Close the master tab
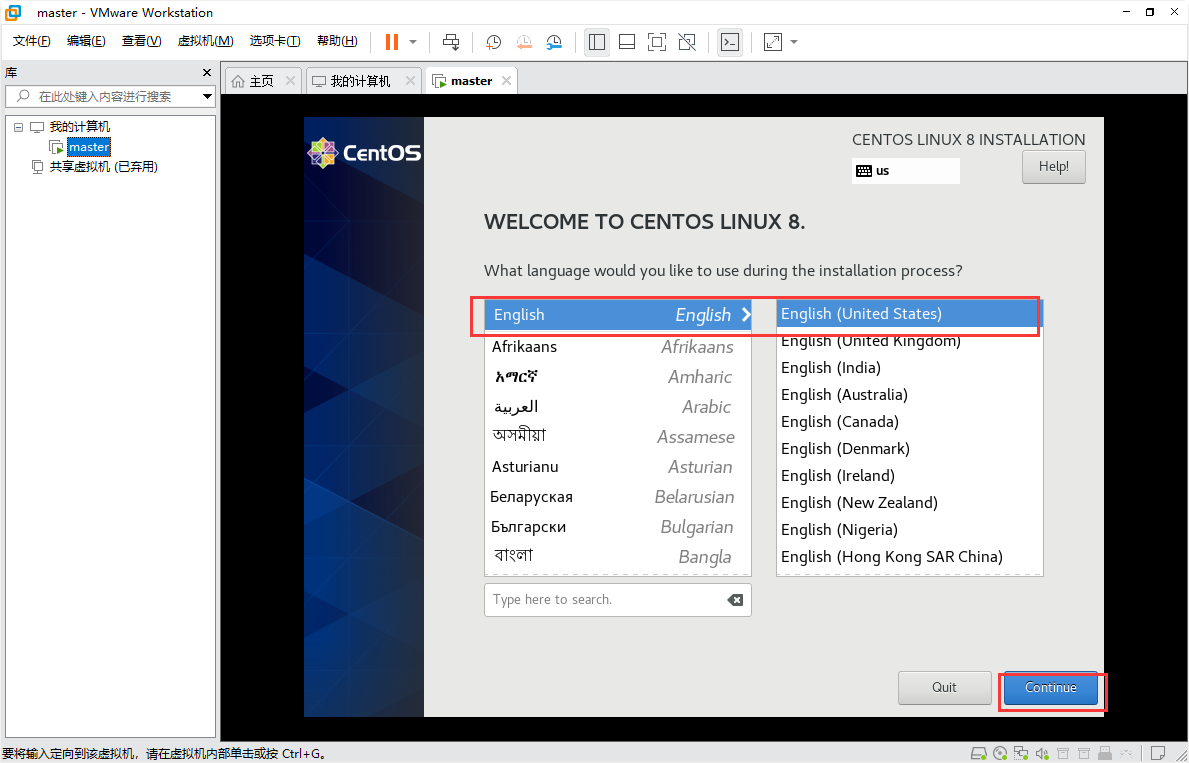This screenshot has width=1189, height=763. coord(507,80)
